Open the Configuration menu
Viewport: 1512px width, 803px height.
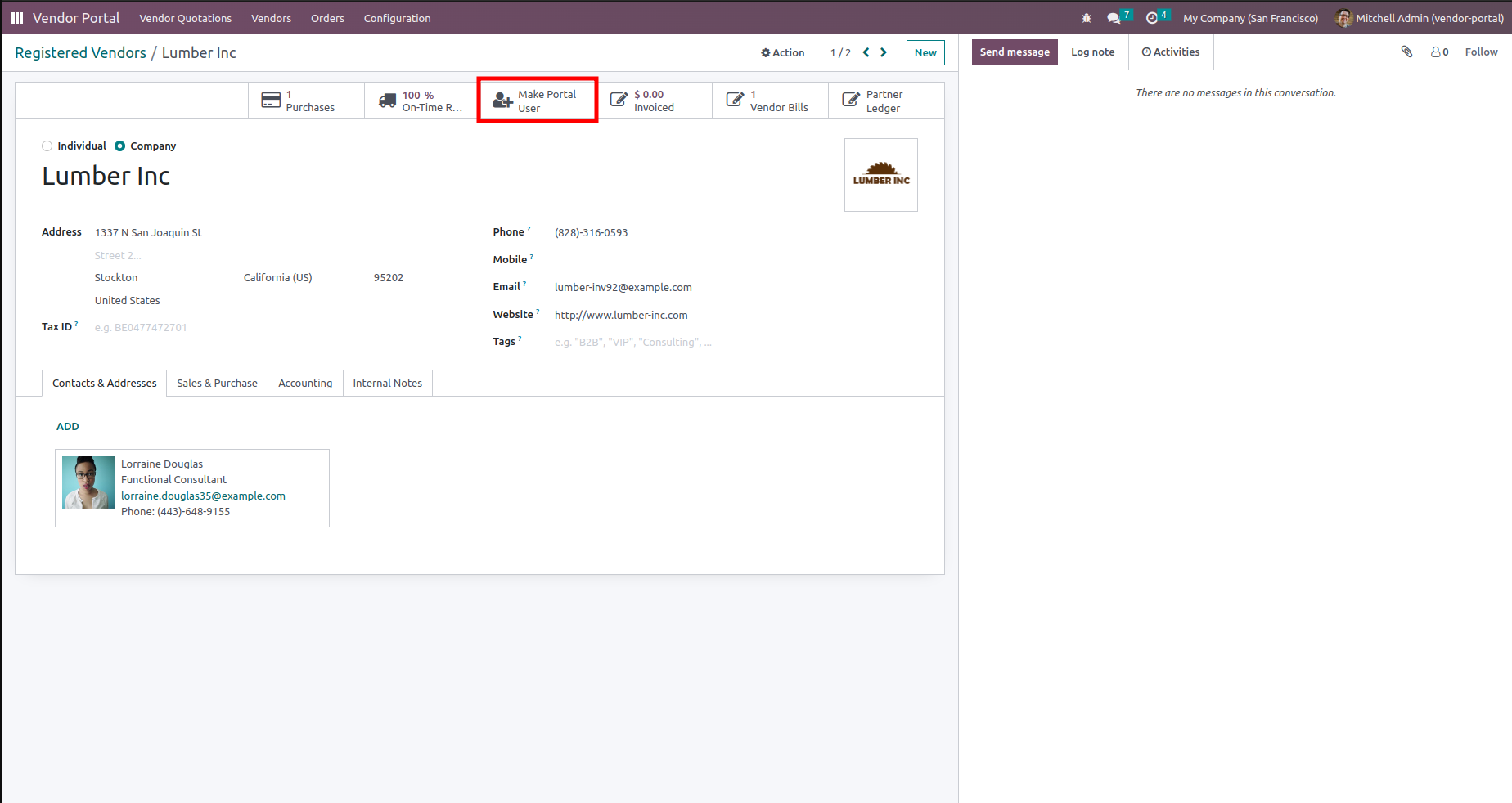point(397,18)
